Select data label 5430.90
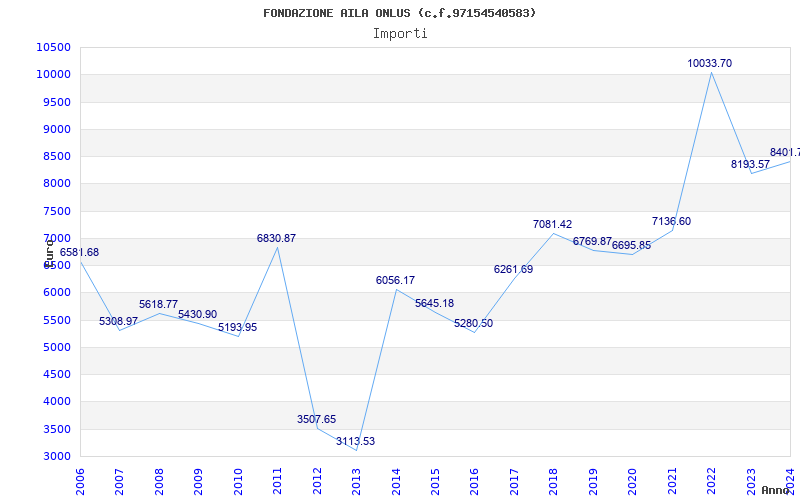800x500 pixels. (197, 314)
